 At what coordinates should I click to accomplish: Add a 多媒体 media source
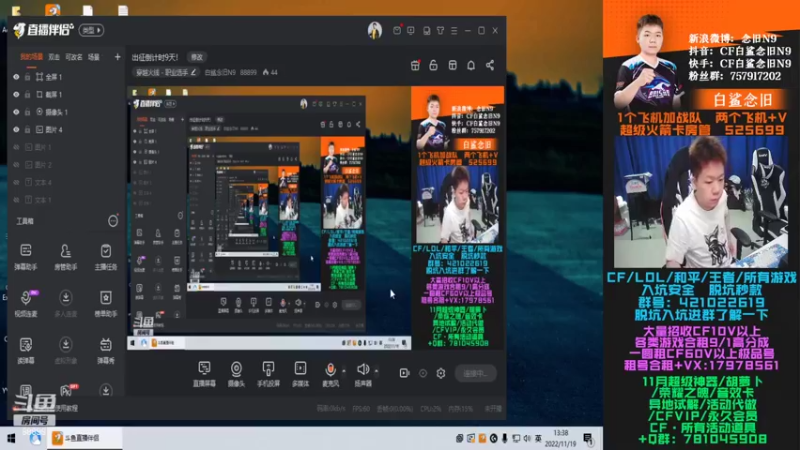301,373
